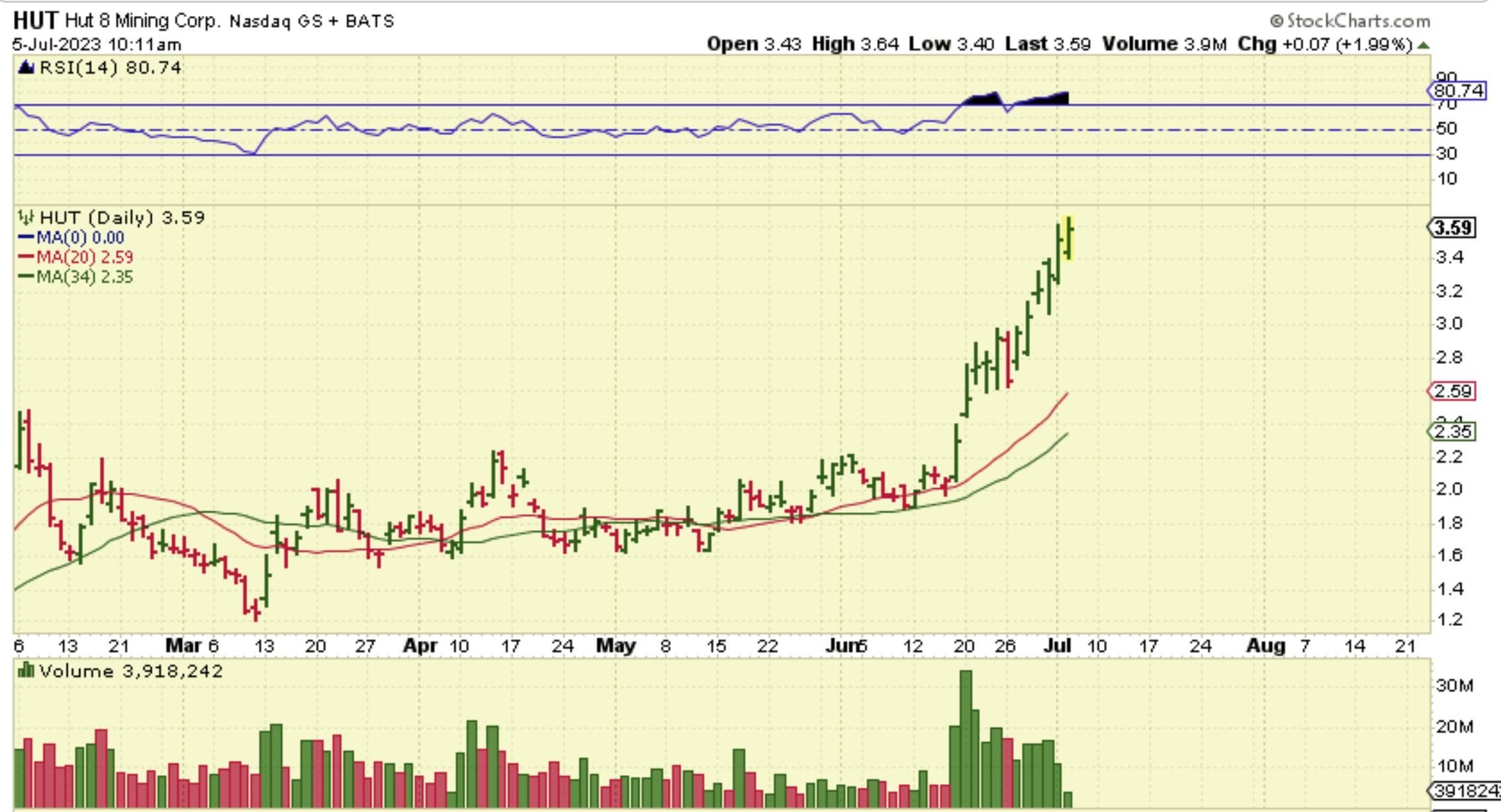
Task: Click the red 2.59 MA(20) price tag
Action: (x=1453, y=391)
